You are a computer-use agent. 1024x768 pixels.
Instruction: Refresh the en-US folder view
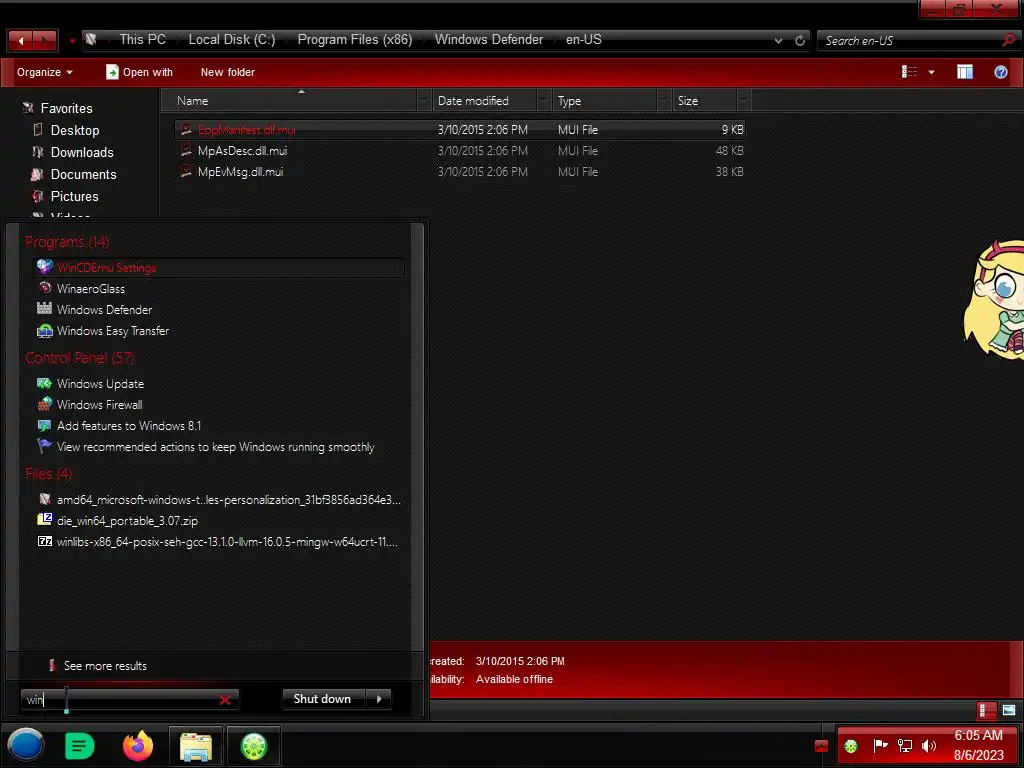[x=800, y=40]
